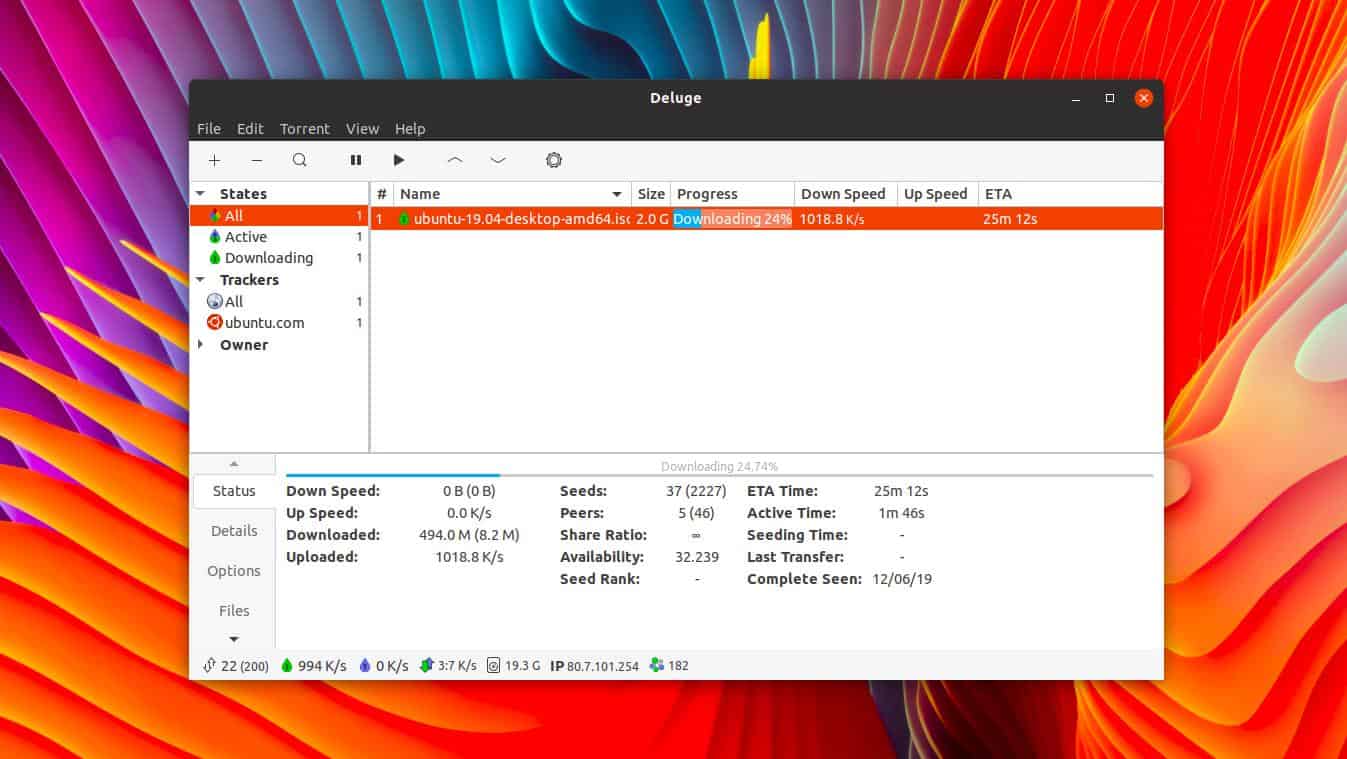Open the filter search magnifier icon
The image size is (1347, 759).
click(300, 160)
